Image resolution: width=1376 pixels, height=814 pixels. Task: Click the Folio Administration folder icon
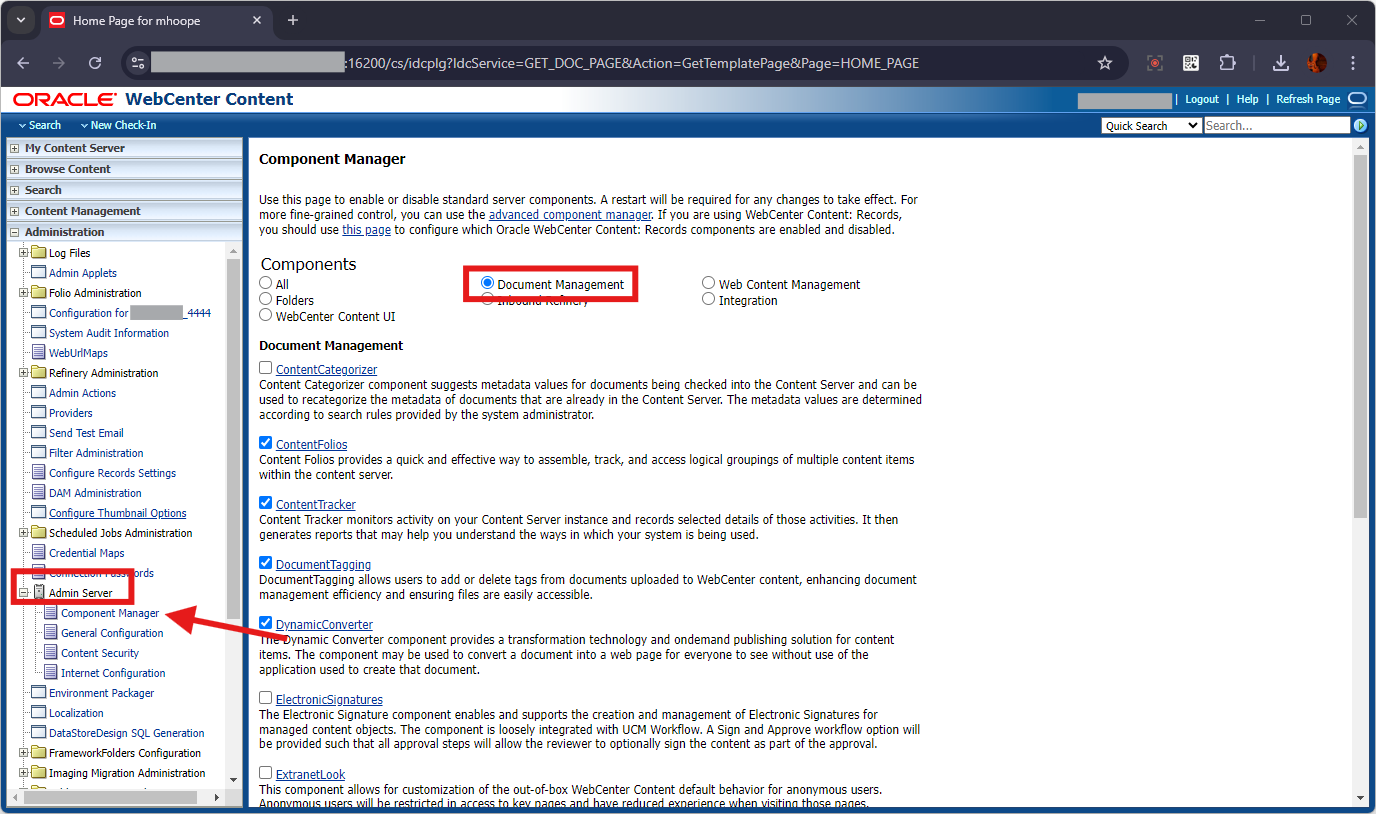(39, 293)
